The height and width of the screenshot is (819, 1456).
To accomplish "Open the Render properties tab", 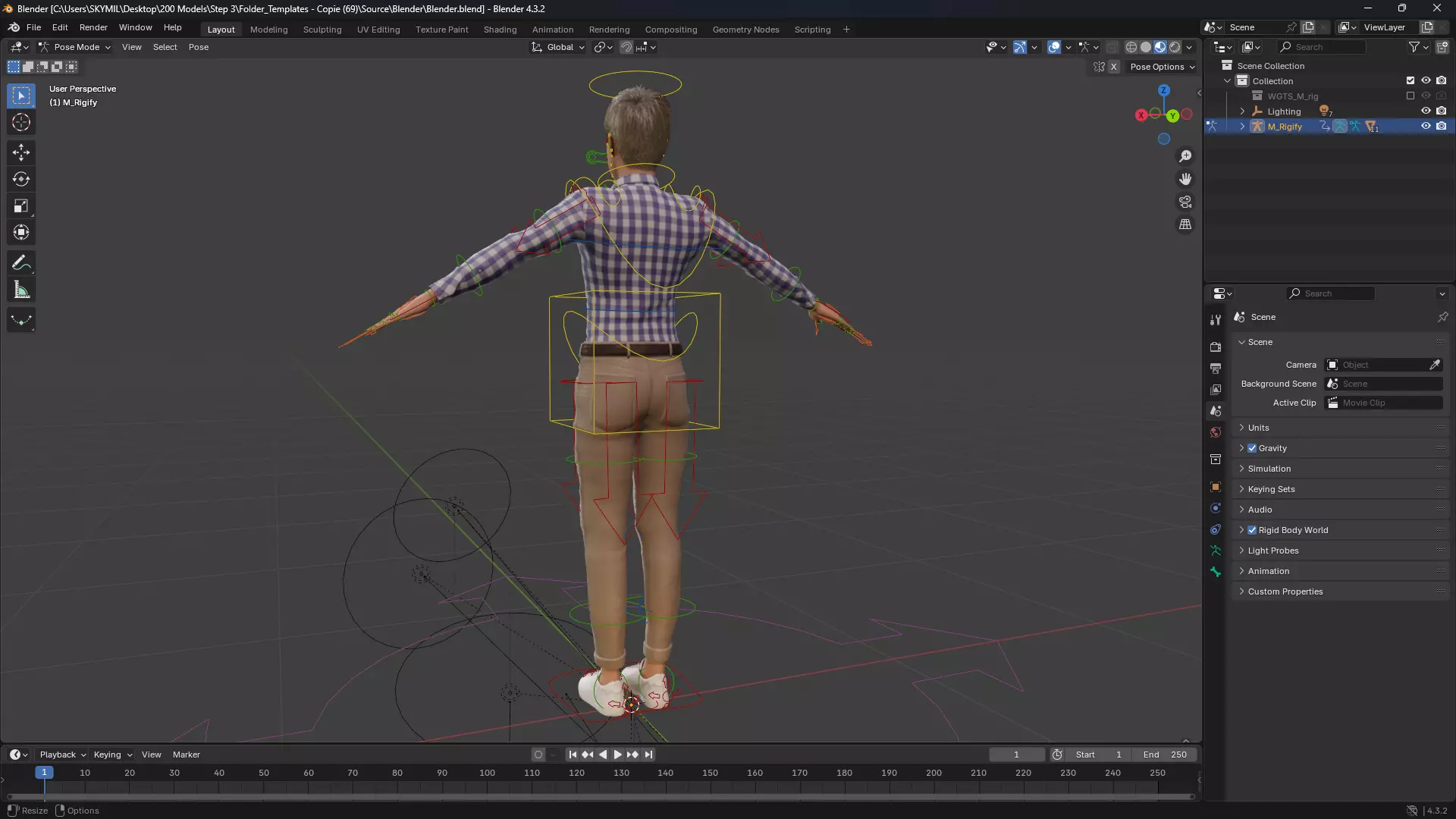I will coord(1216,347).
